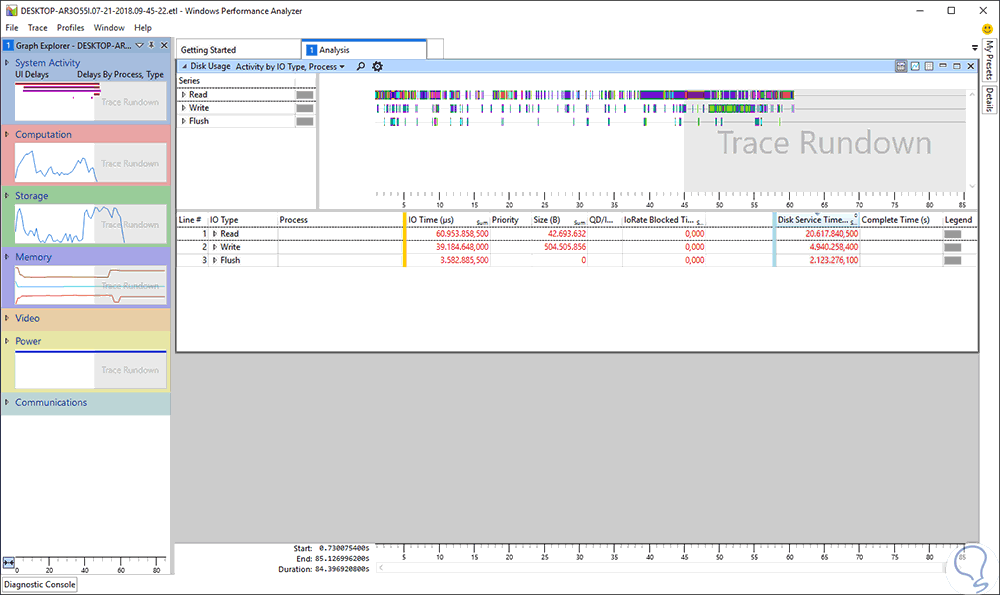1000x595 pixels.
Task: Open the Graph Explorer panel options arrow
Action: point(139,45)
